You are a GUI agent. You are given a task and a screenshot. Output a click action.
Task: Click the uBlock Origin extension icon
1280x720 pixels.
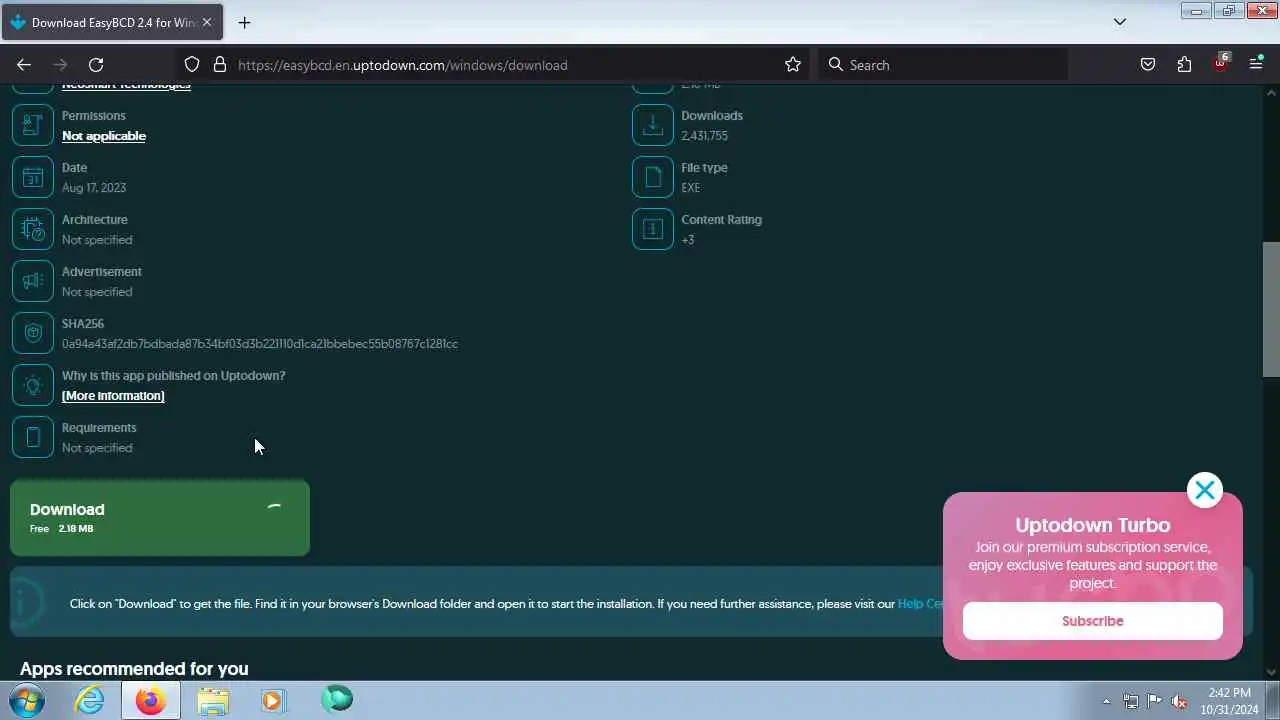(1220, 63)
